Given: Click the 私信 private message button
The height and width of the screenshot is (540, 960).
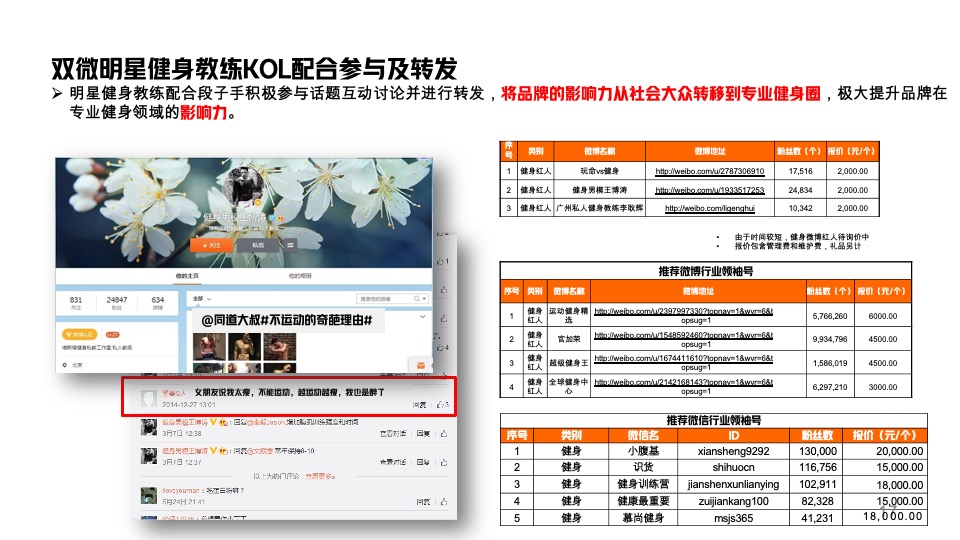Looking at the screenshot, I should pos(258,245).
